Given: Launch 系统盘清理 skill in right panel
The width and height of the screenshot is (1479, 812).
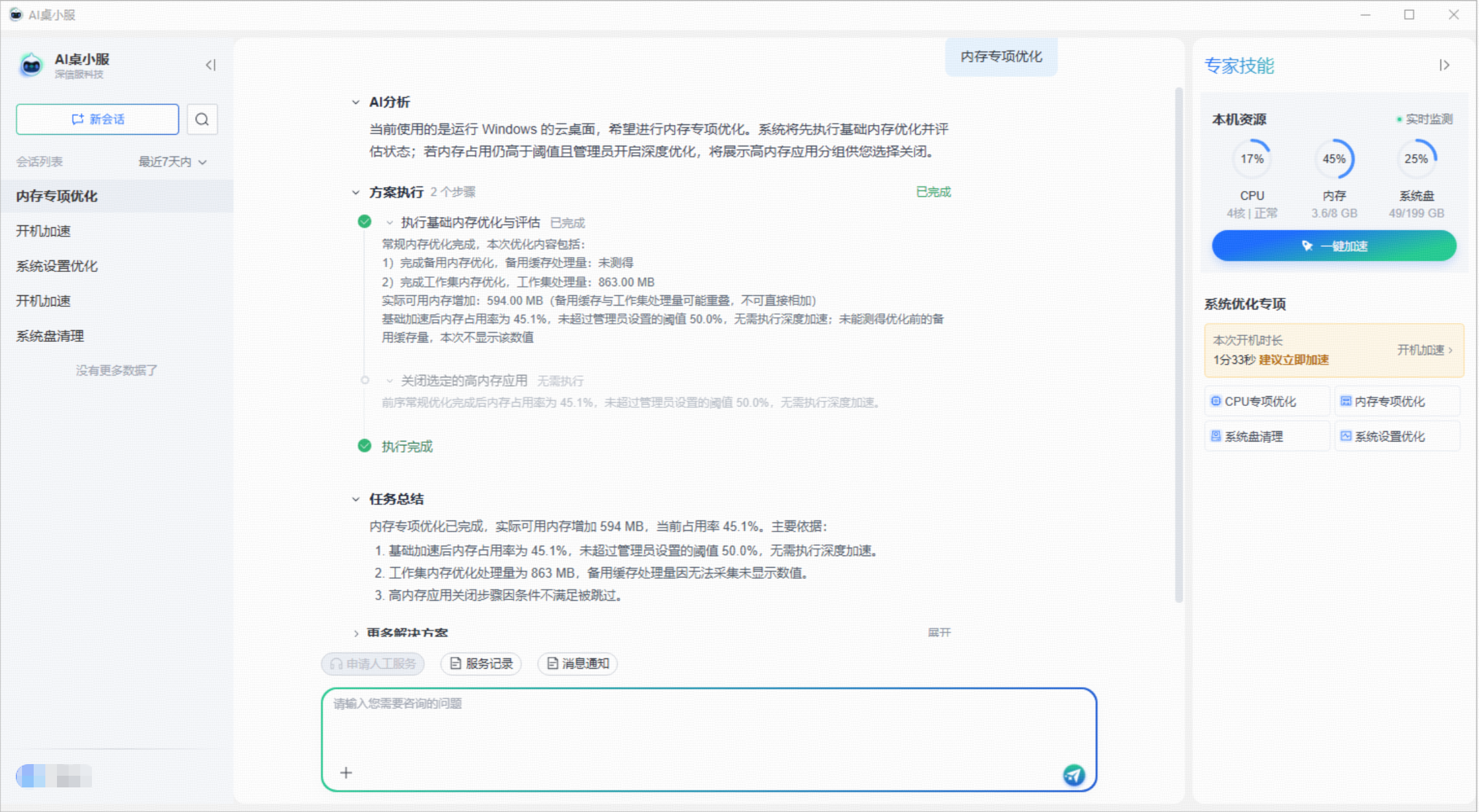Looking at the screenshot, I should tap(1267, 436).
